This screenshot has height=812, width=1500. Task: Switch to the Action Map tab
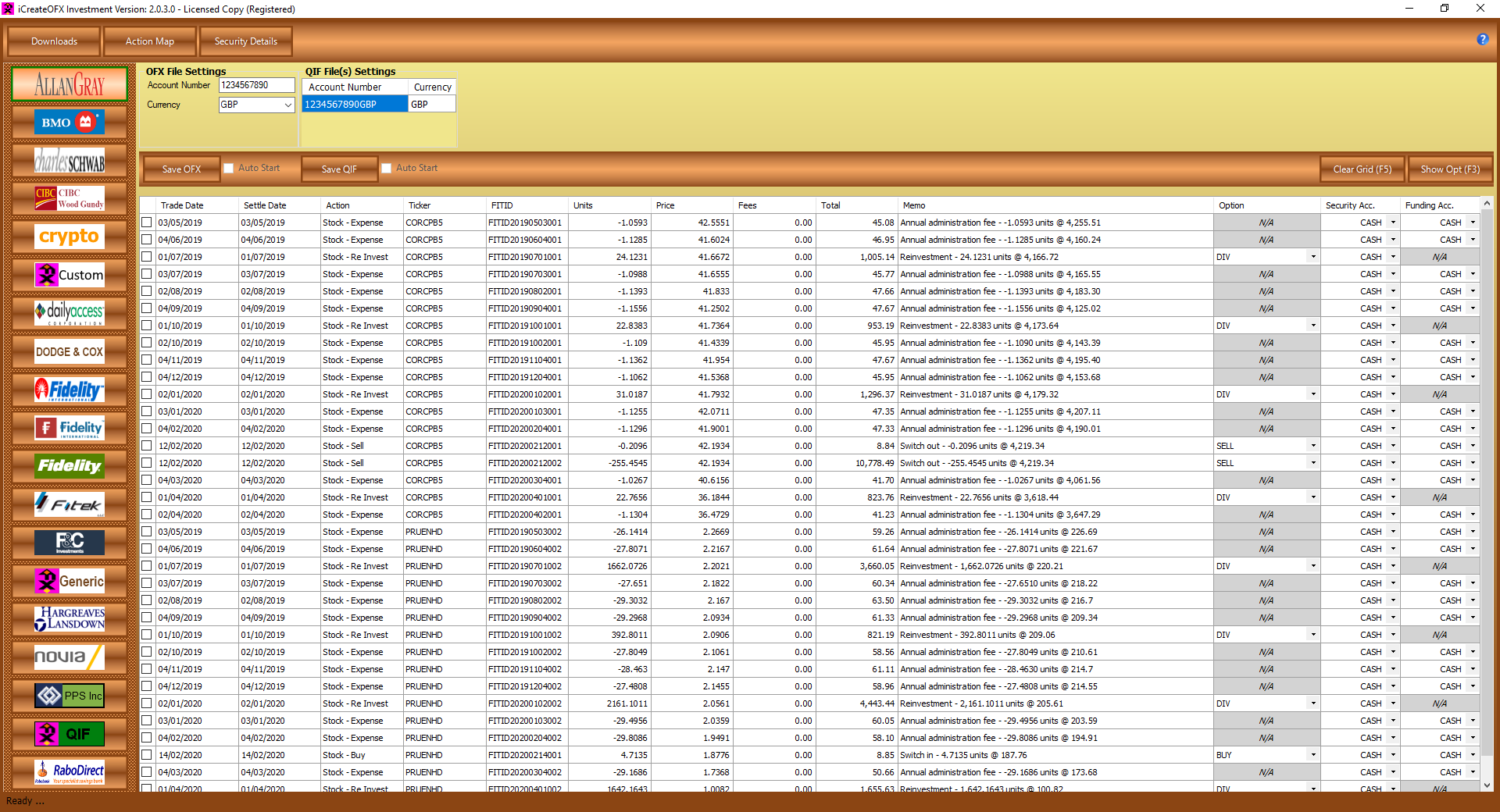(149, 41)
